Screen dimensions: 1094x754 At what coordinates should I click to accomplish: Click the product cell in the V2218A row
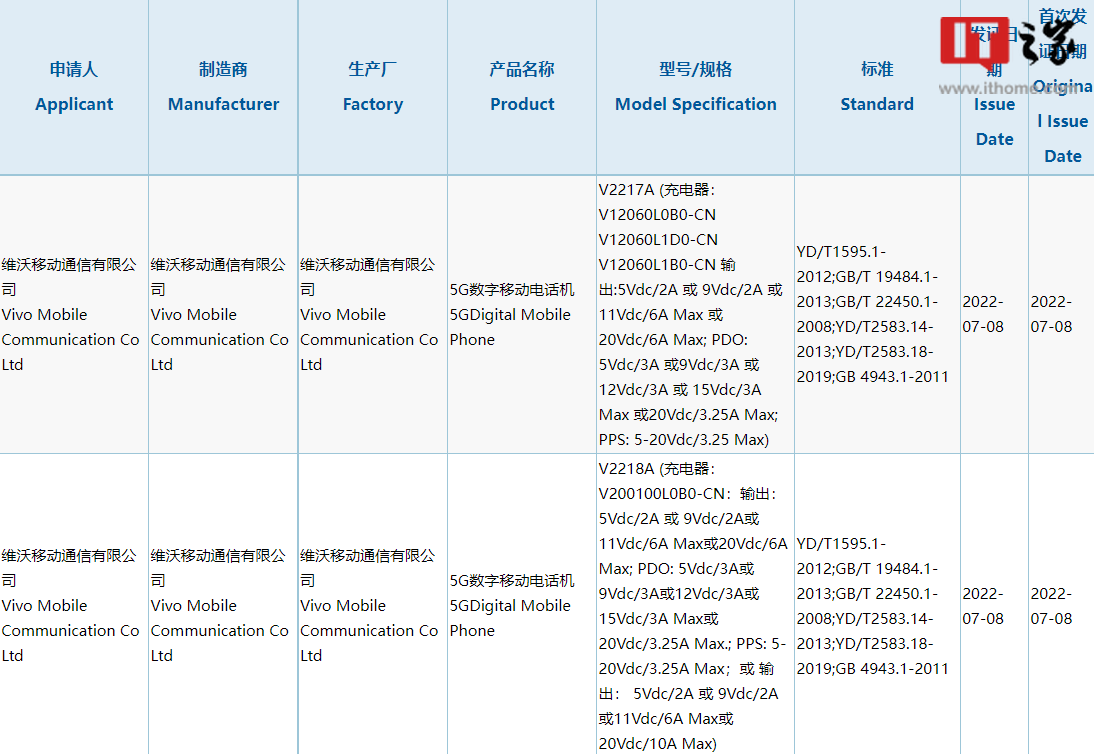click(522, 605)
